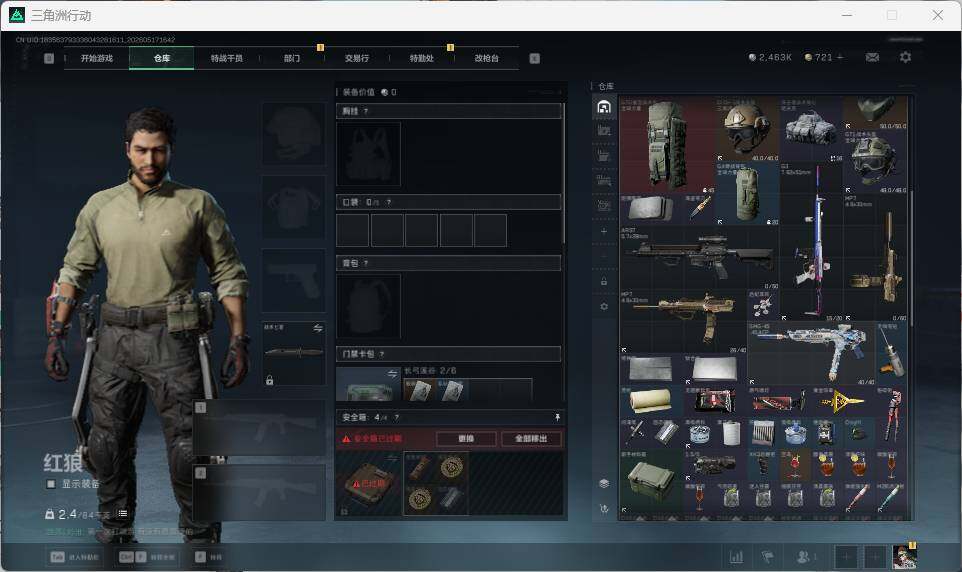Open the player avatar in bottom right

[x=904, y=557]
